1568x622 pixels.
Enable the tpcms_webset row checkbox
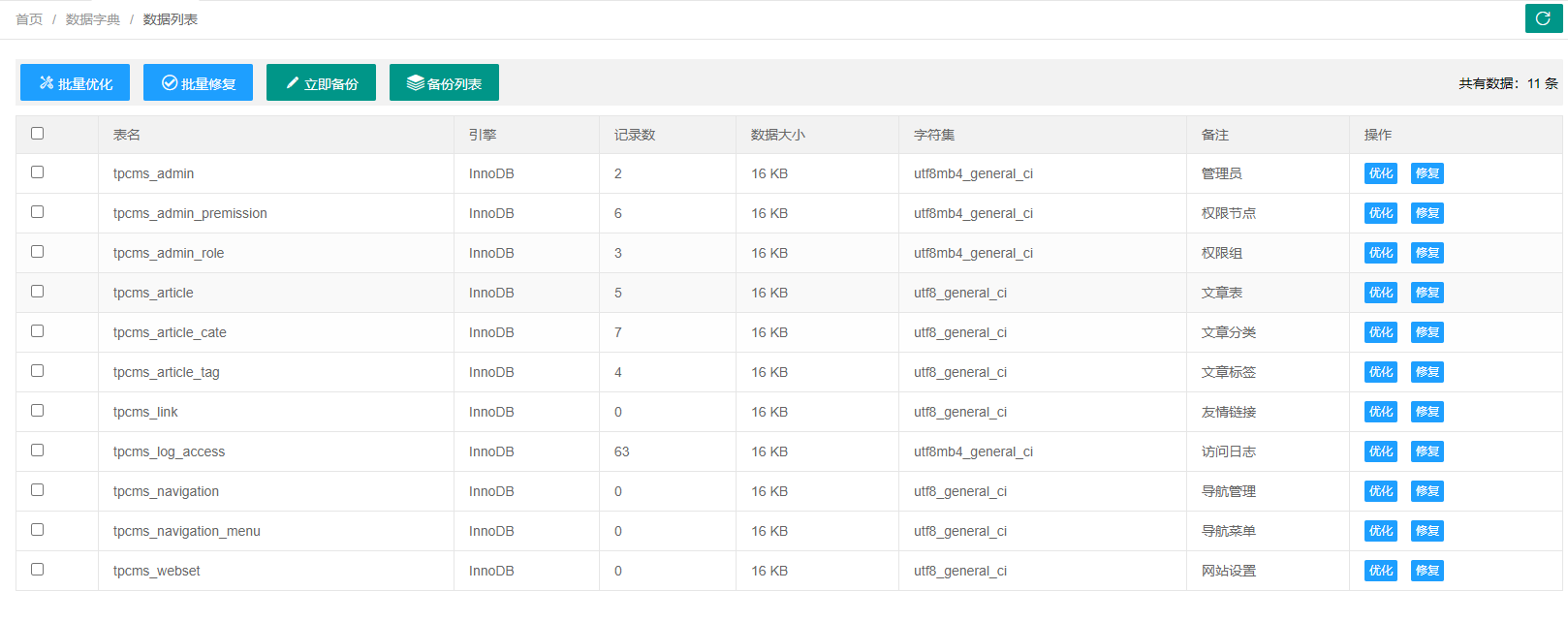(38, 570)
